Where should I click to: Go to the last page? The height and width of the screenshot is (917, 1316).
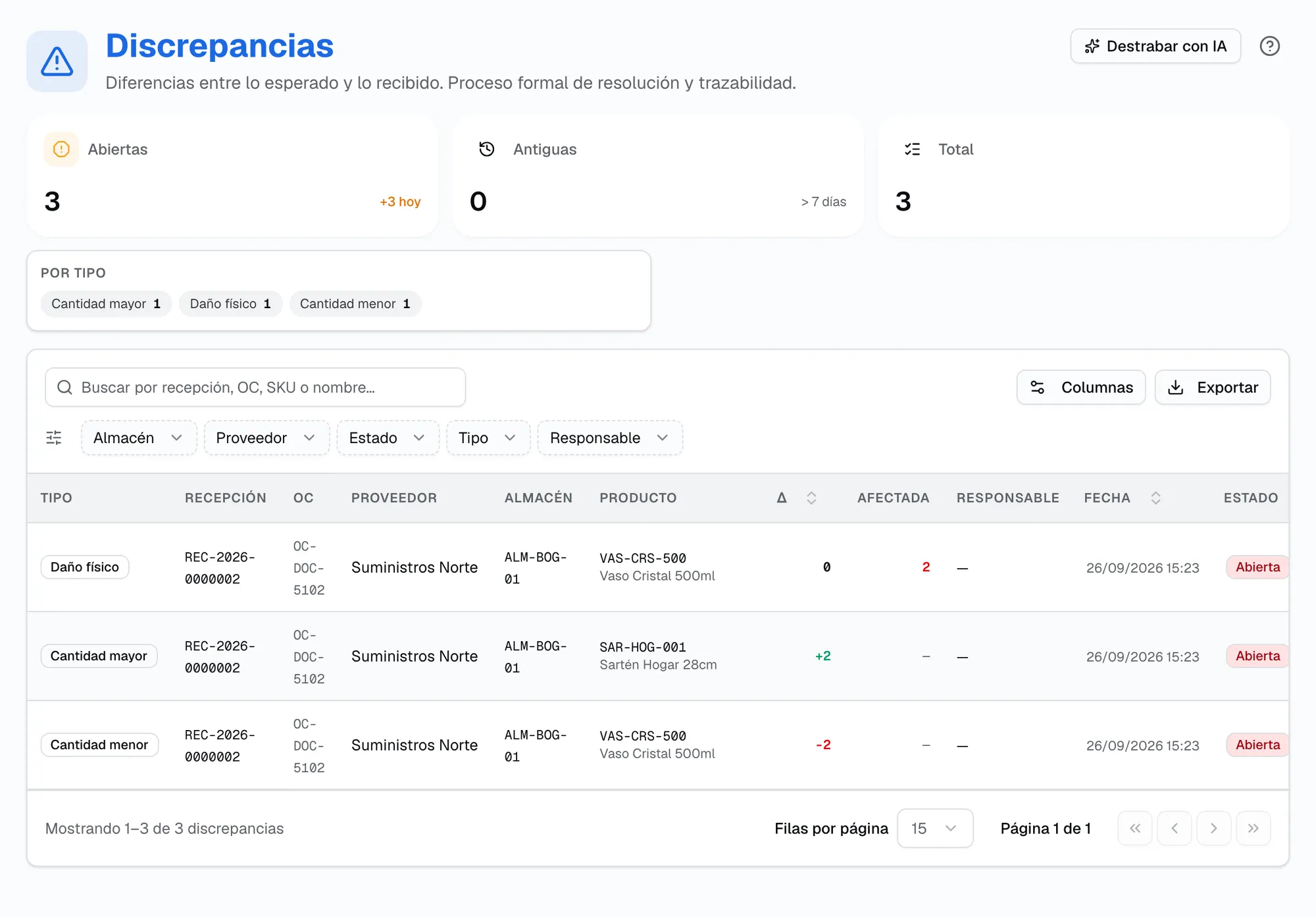pos(1253,828)
